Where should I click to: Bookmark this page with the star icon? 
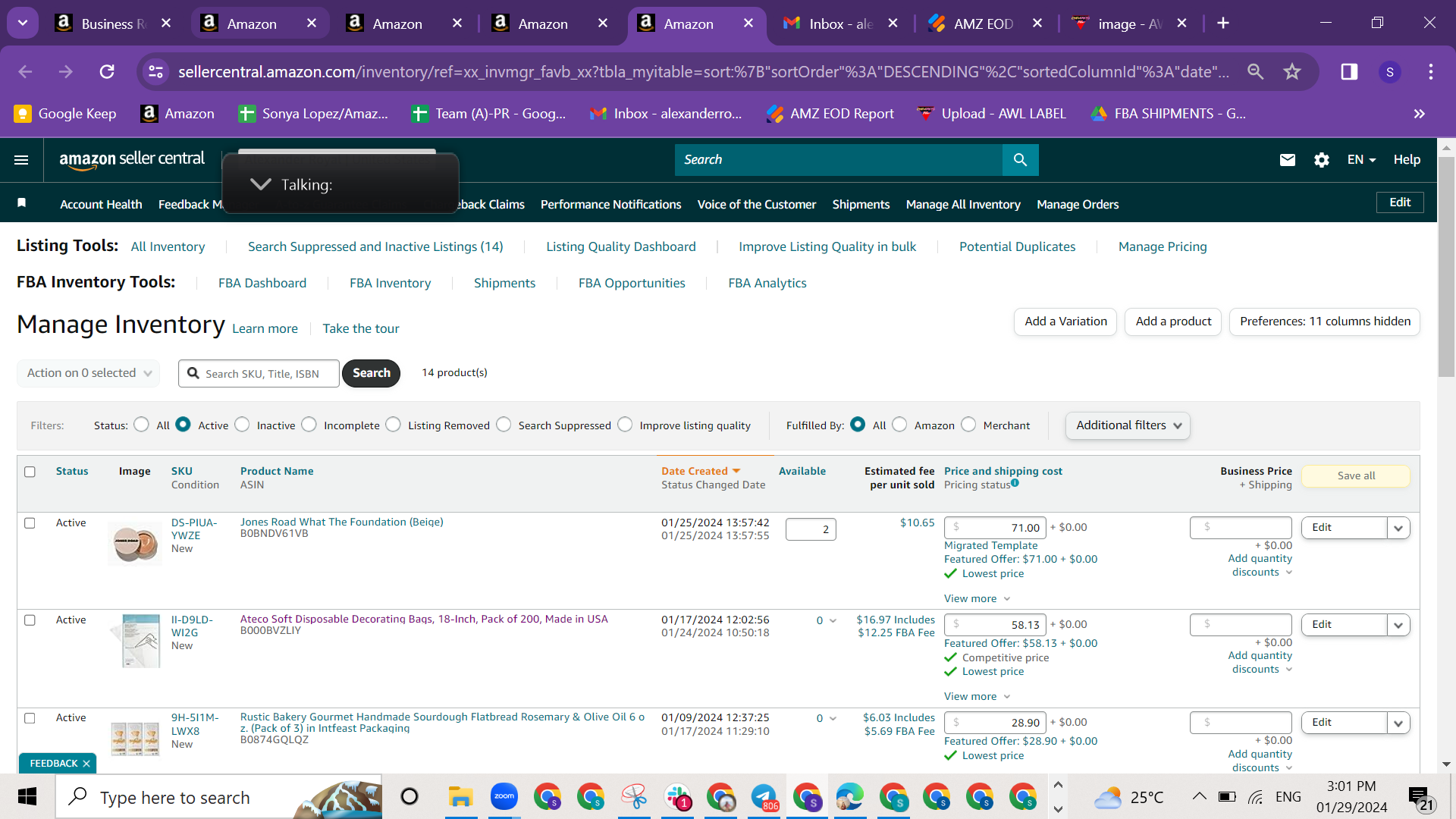click(x=1292, y=72)
